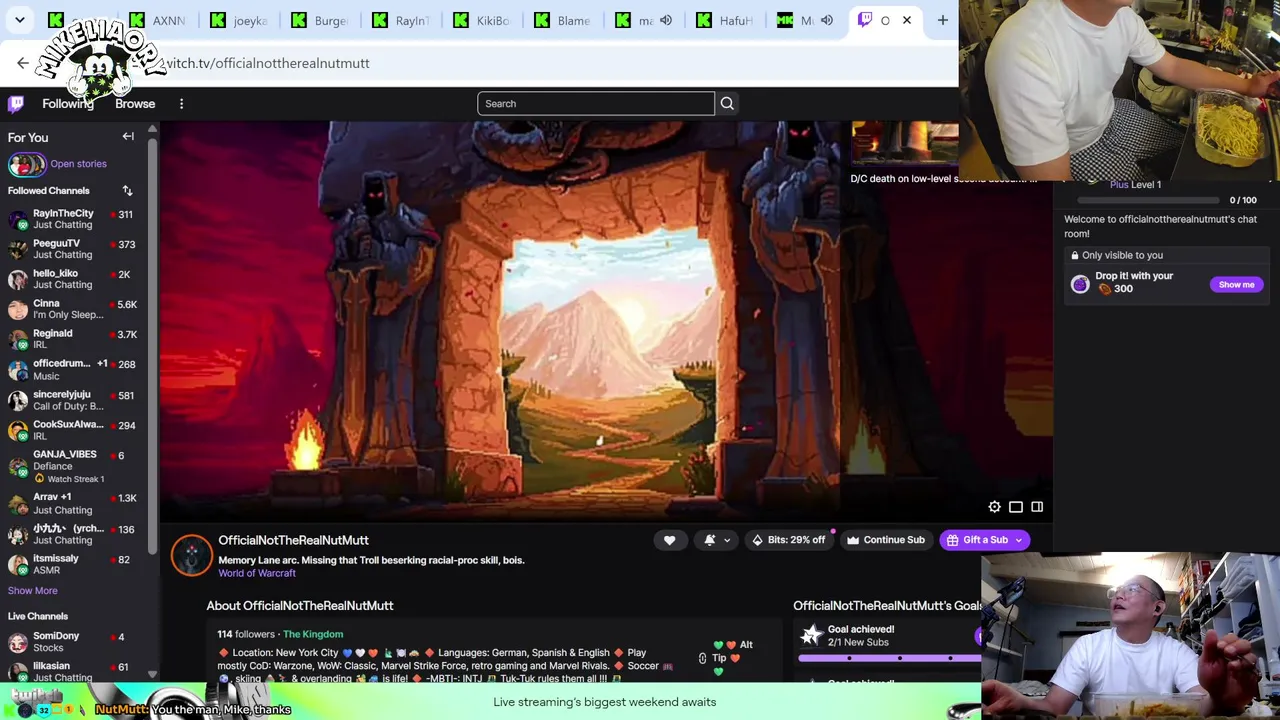Switch to the KikiBo browser tab
1280x720 pixels.
[x=482, y=20]
